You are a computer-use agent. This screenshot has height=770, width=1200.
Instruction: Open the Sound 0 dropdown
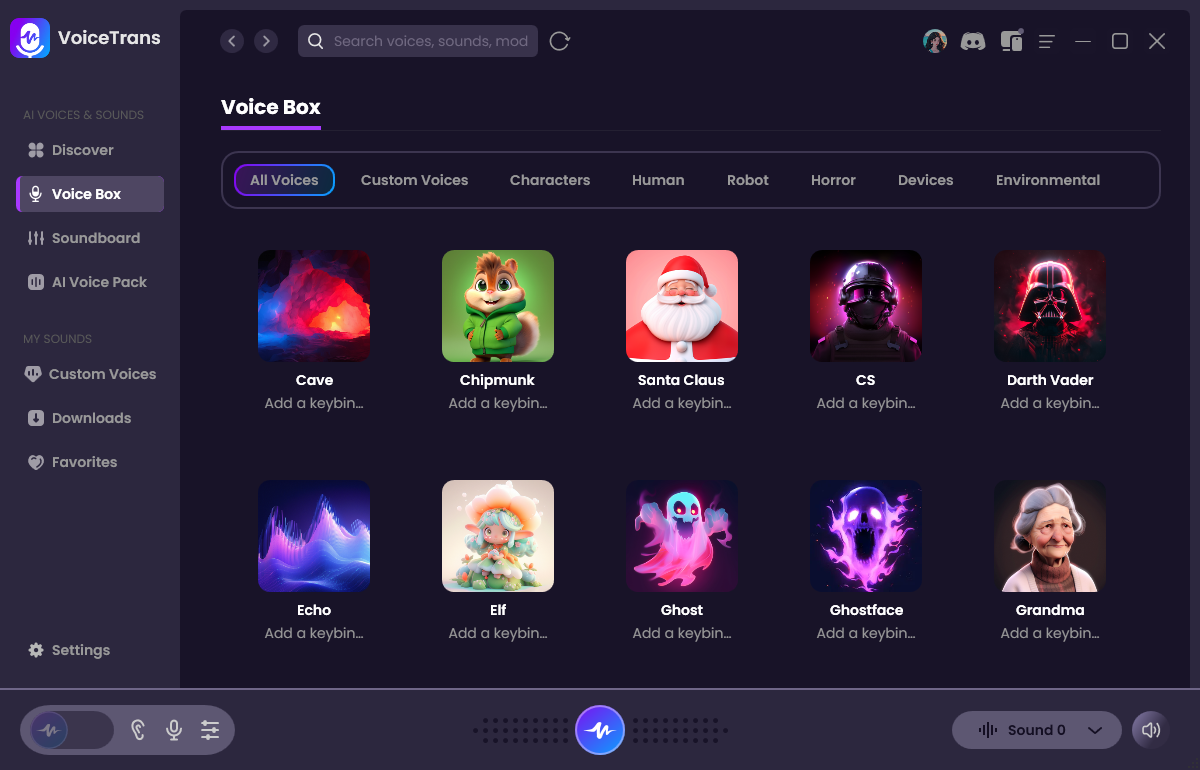[1036, 730]
